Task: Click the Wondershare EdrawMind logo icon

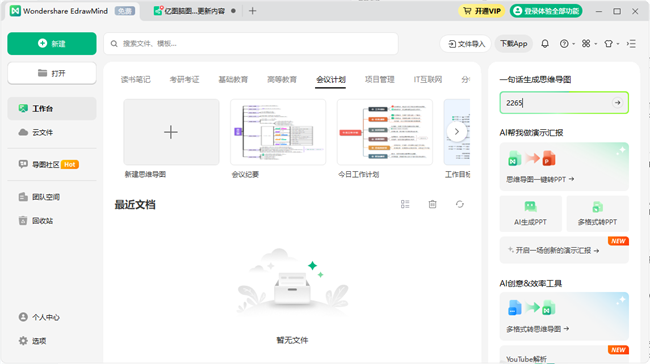Action: [x=15, y=11]
